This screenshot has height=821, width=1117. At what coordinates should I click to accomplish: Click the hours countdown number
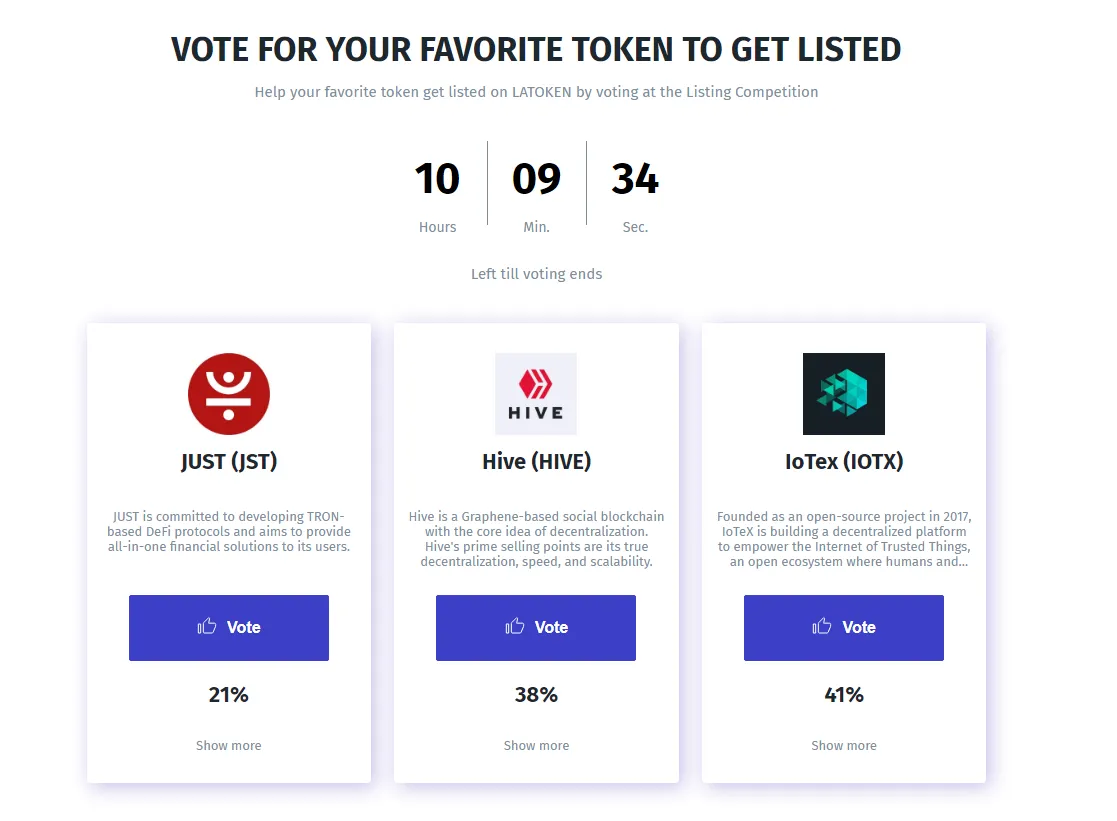437,178
